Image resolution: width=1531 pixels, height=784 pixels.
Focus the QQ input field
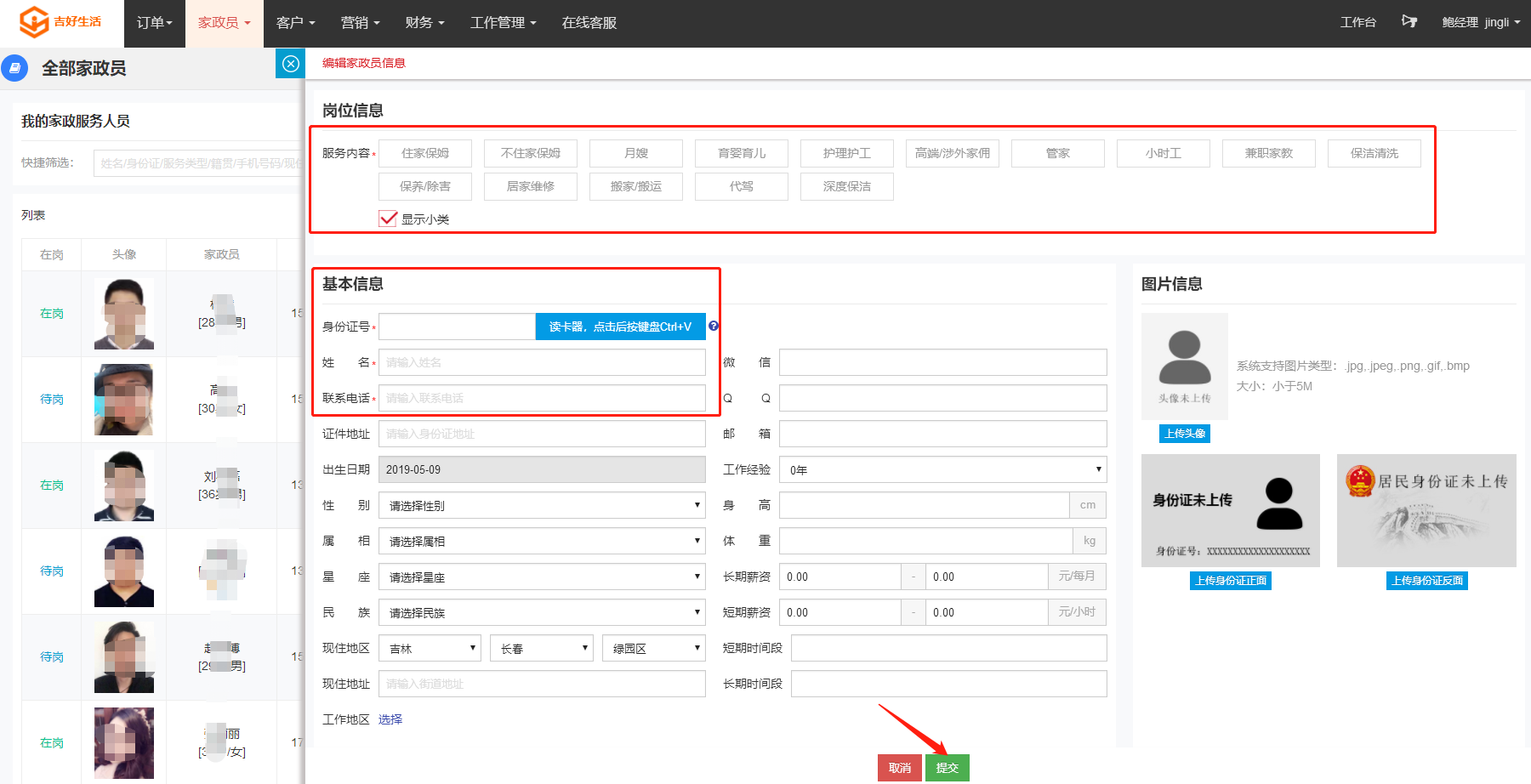click(943, 398)
